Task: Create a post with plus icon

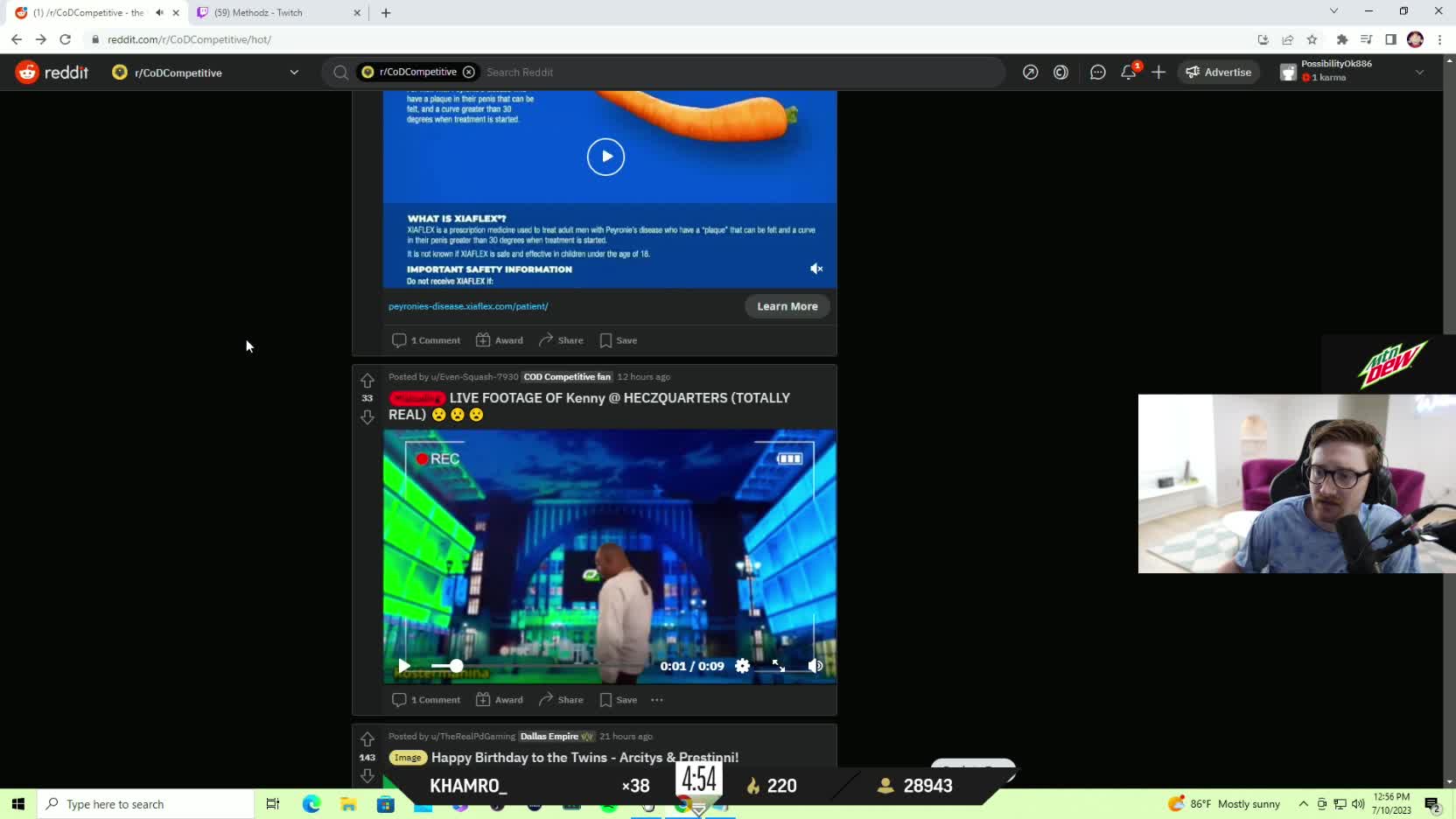Action: click(1158, 73)
